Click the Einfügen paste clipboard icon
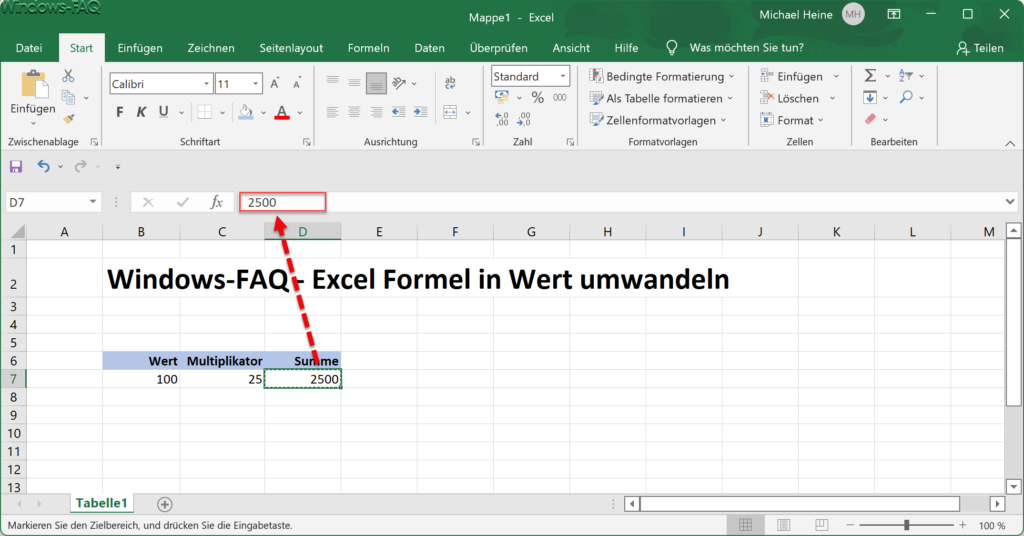 click(33, 86)
